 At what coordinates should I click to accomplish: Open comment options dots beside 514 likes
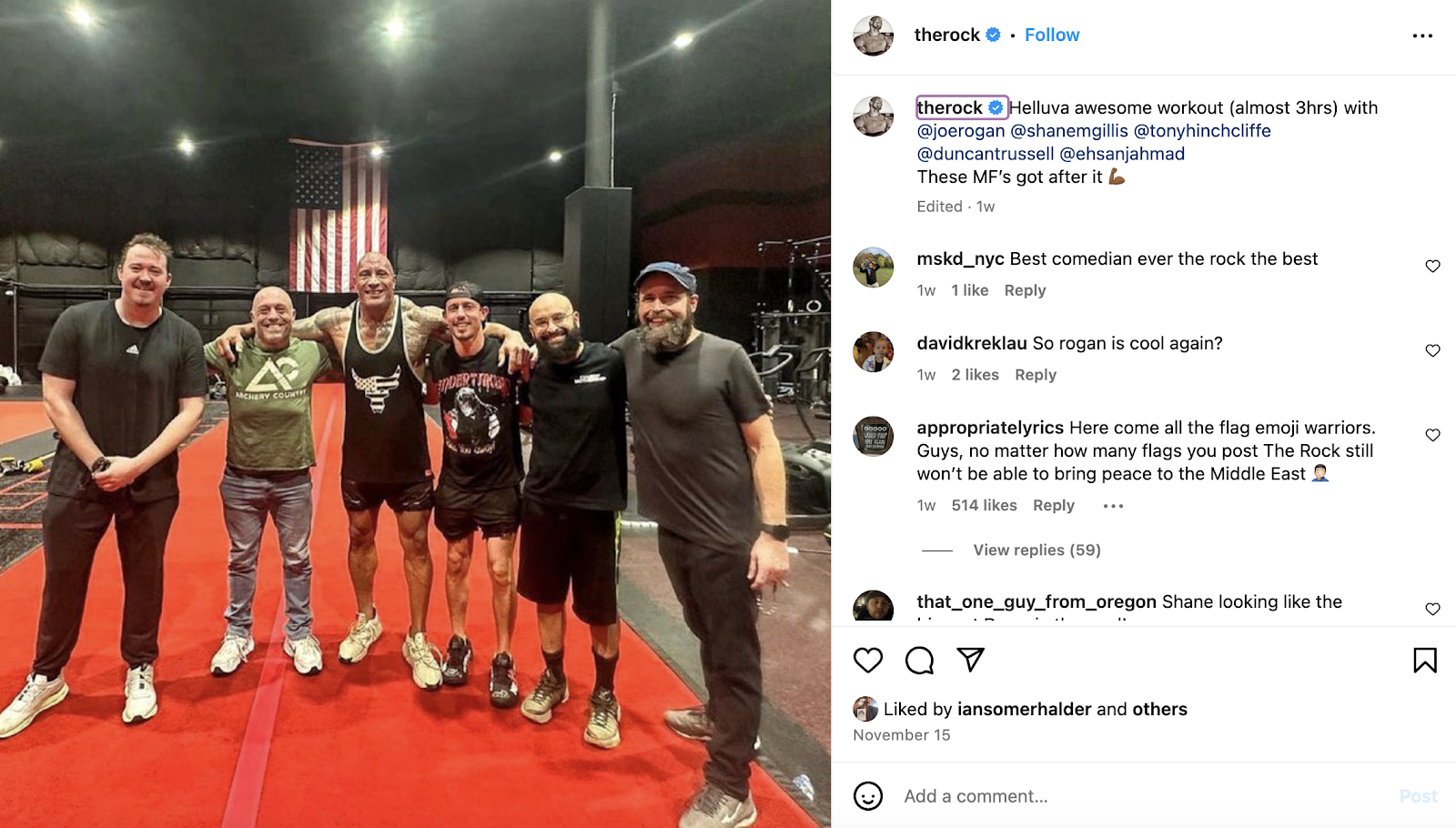click(1113, 506)
